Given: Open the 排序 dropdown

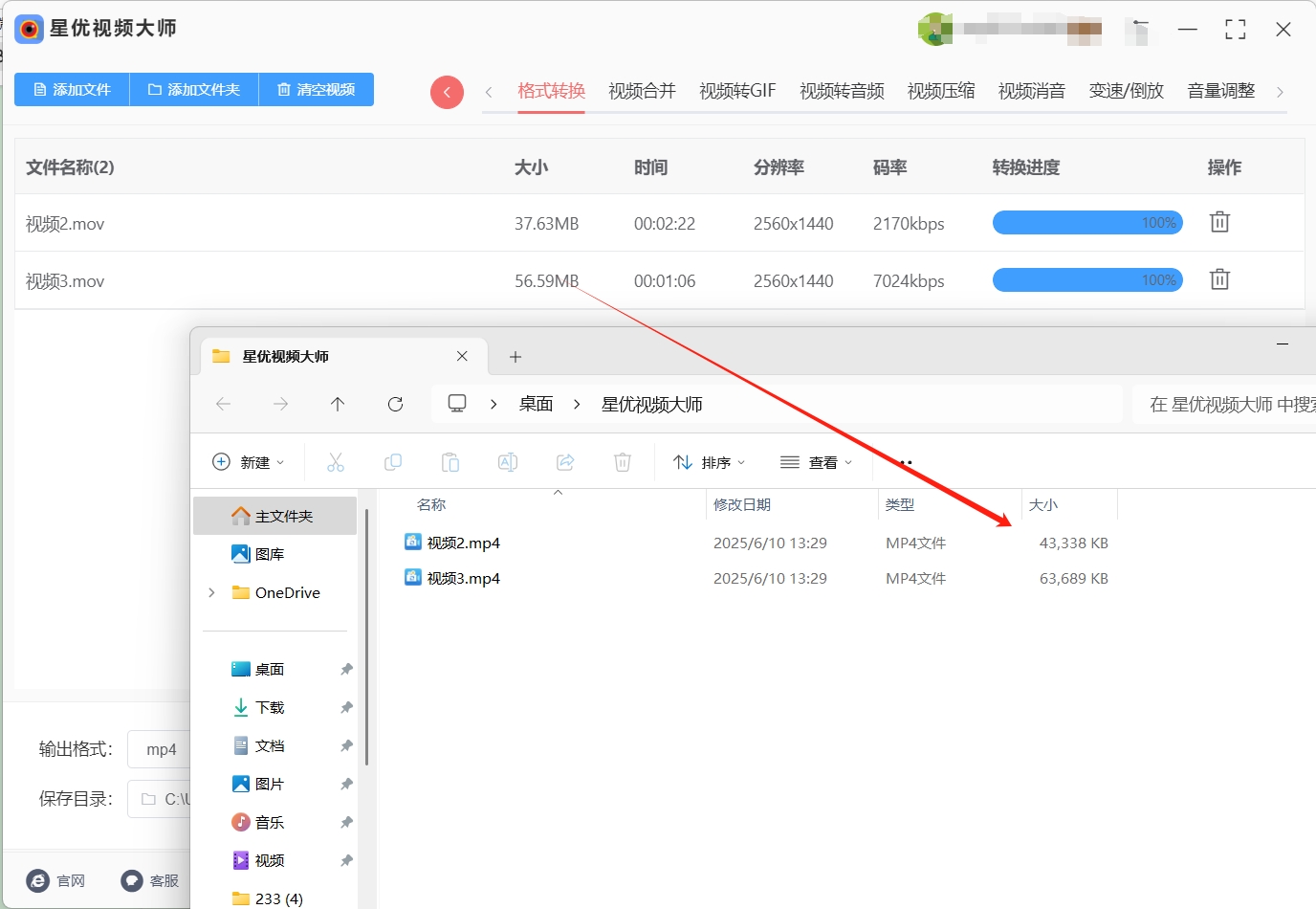Looking at the screenshot, I should [709, 462].
